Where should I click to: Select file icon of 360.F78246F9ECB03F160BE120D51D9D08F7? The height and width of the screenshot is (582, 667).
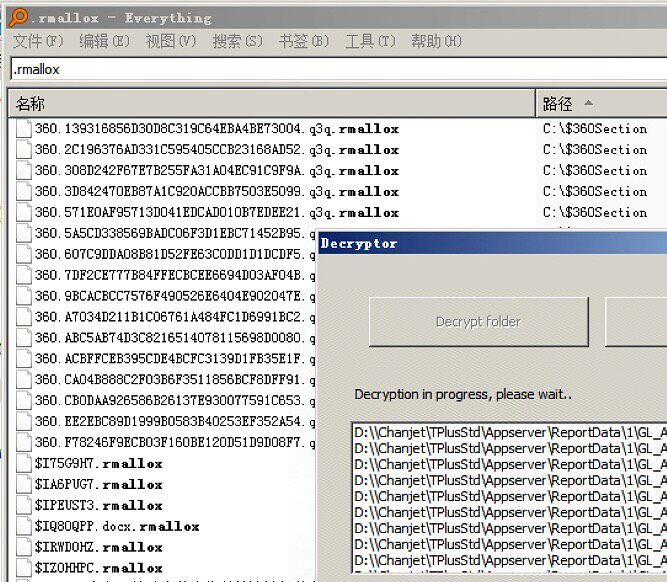(x=24, y=442)
